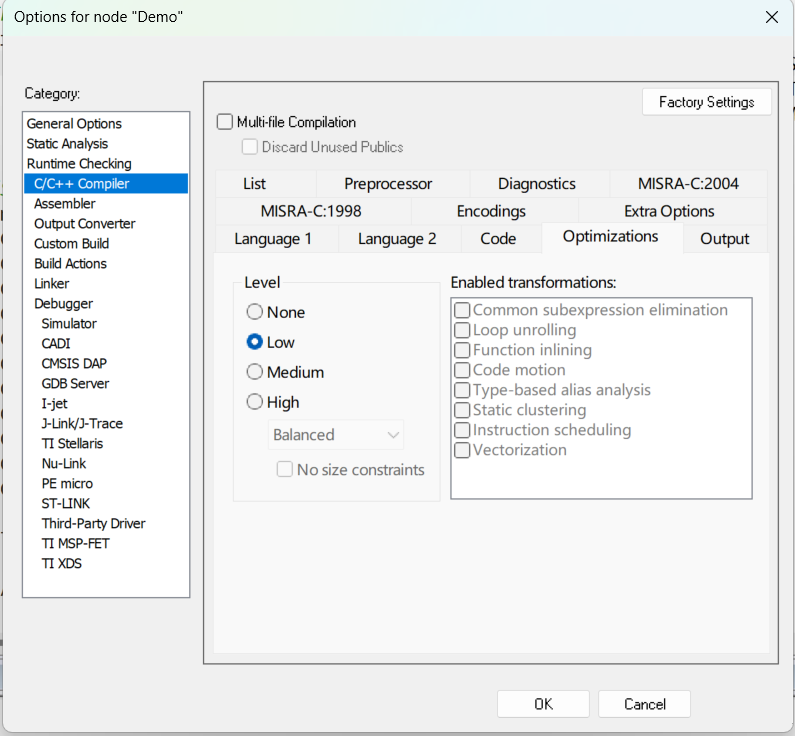Viewport: 795px width, 736px height.
Task: Select Debugger category
Action: click(x=106, y=304)
